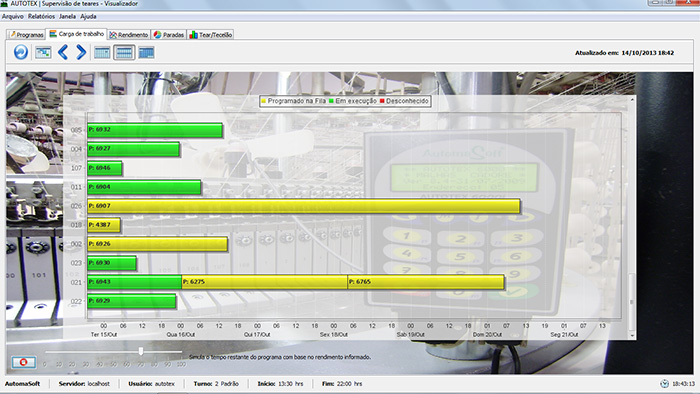
Task: Select the first calendar view icon
Action: [x=102, y=53]
